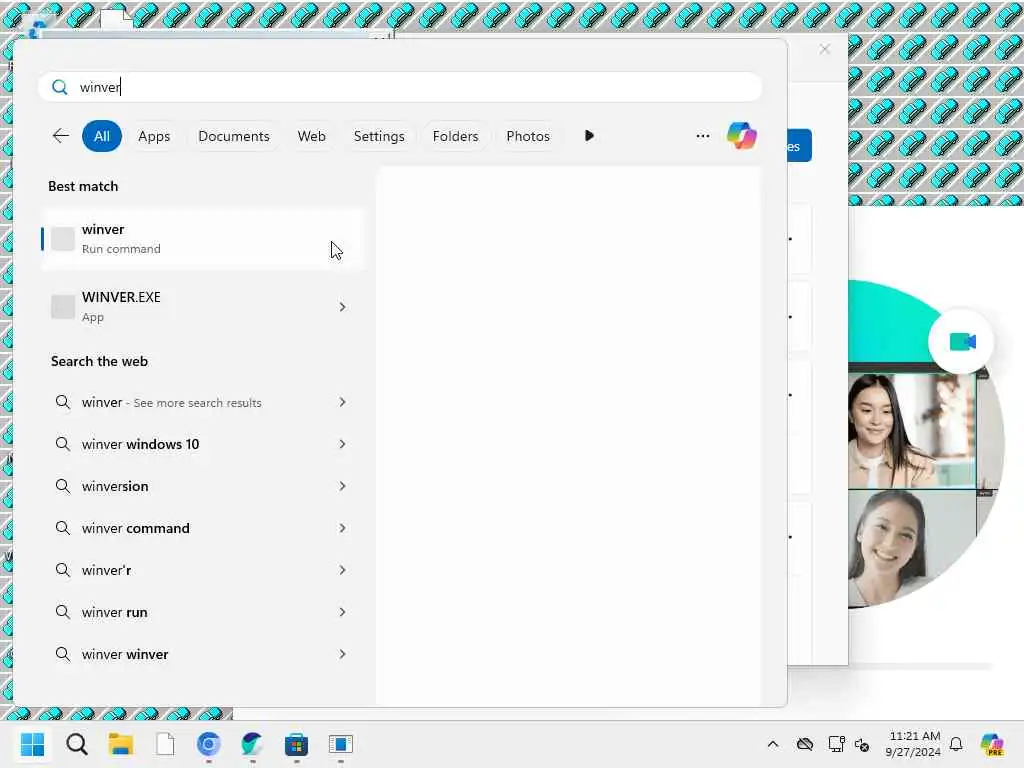Expand WINVER.EXE result details chevron
This screenshot has width=1024, height=768.
(x=342, y=307)
